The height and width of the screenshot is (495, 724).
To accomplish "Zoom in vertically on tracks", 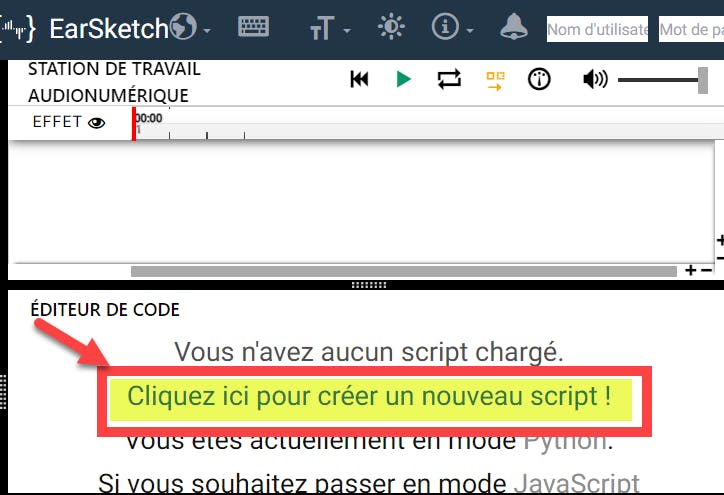I will 719,241.
